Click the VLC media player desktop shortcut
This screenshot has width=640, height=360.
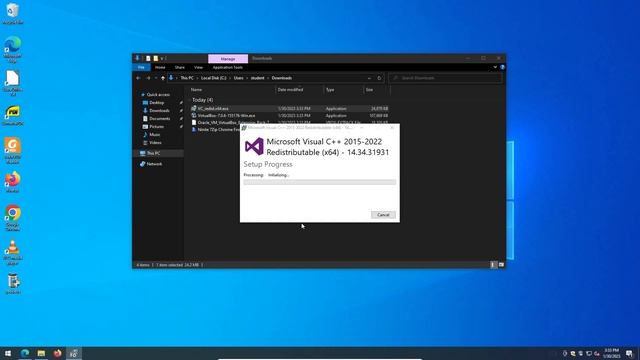point(13,252)
